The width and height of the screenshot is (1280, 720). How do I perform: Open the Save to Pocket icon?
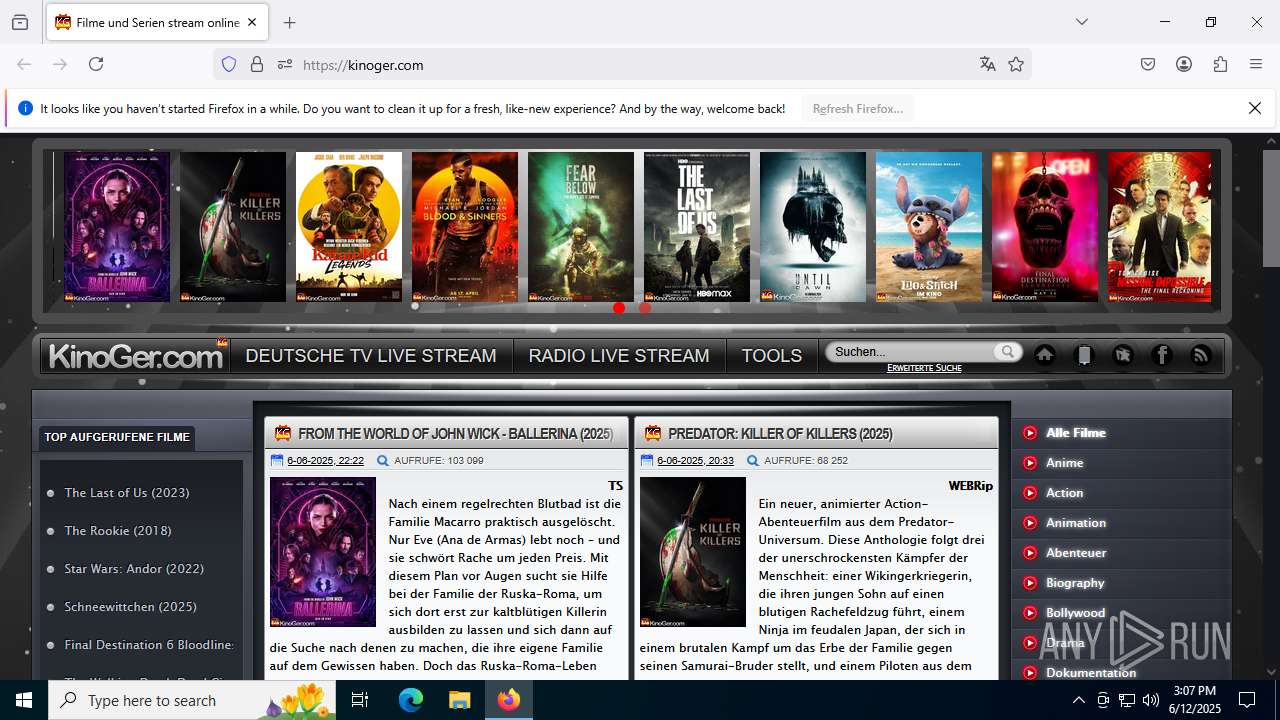point(1148,64)
